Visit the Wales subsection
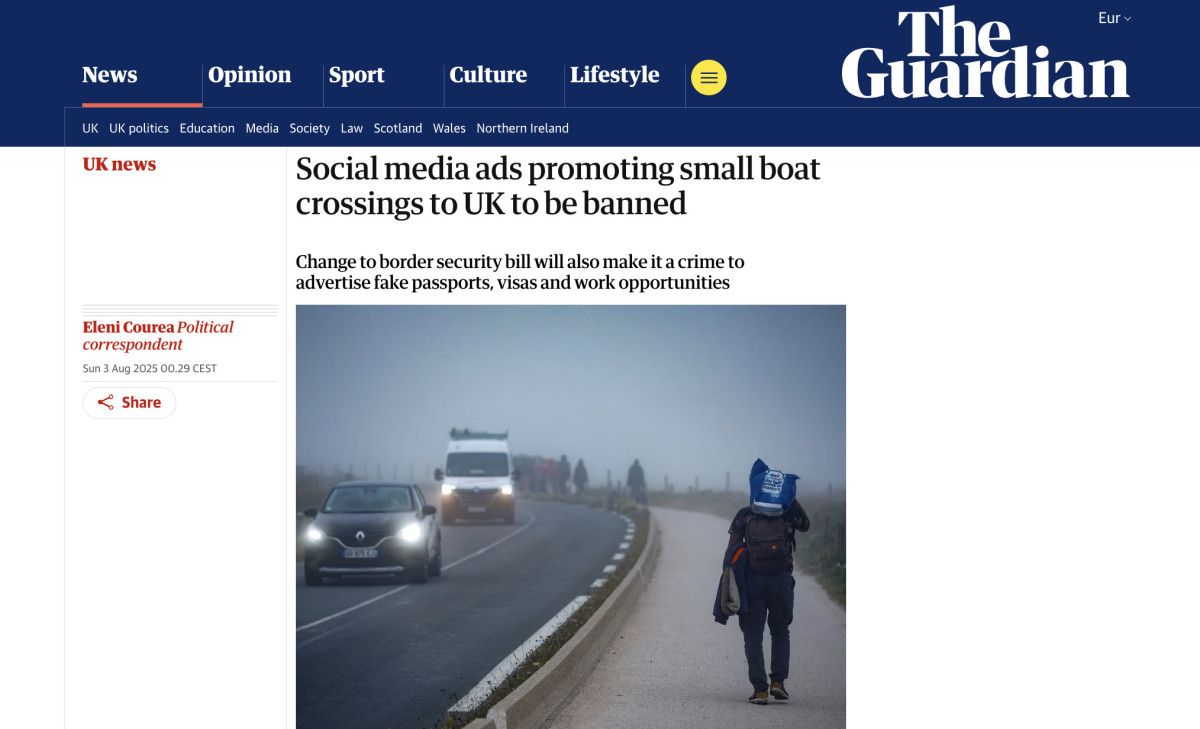 tap(449, 128)
